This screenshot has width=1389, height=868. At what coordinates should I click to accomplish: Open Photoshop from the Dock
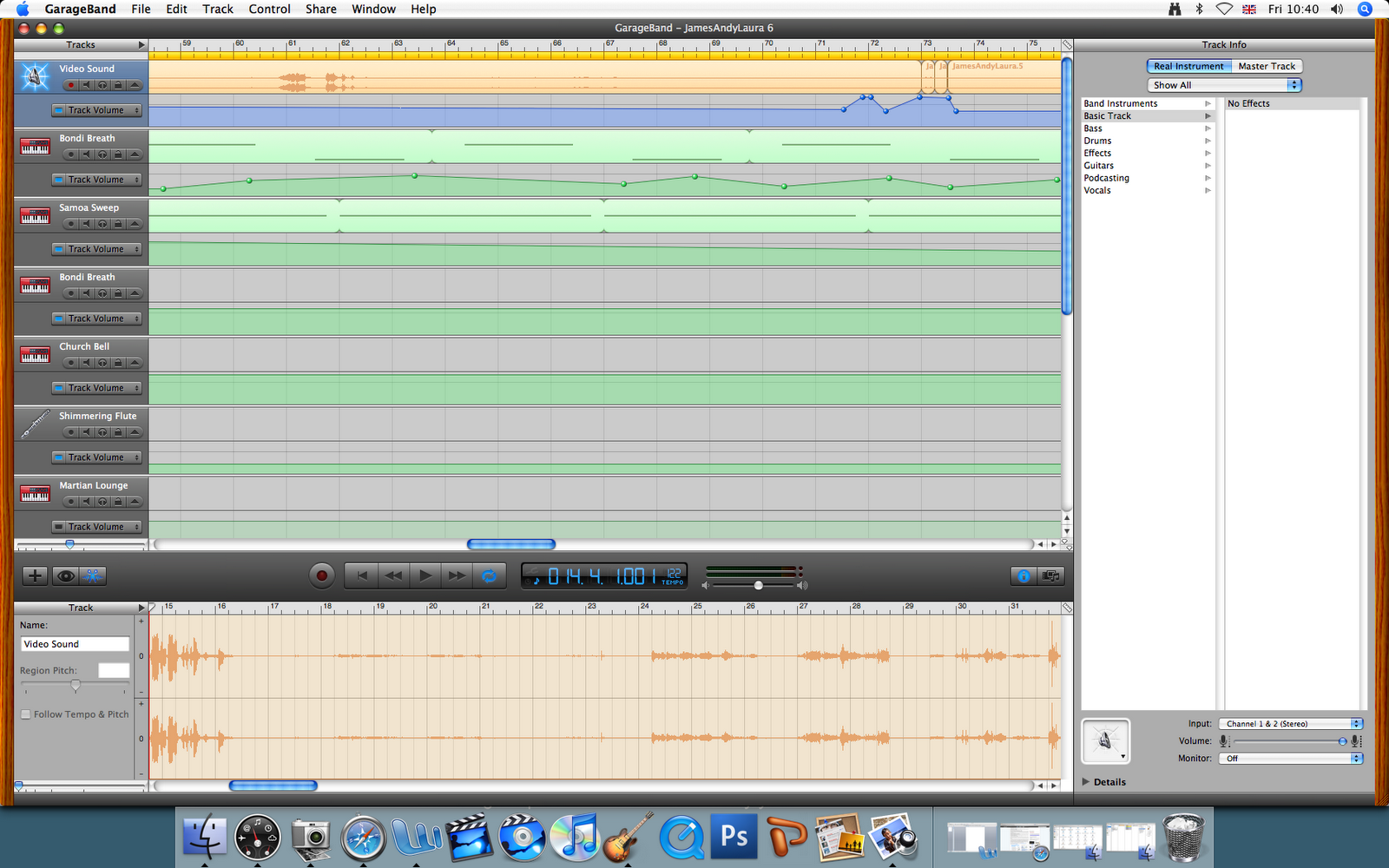pyautogui.click(x=734, y=836)
